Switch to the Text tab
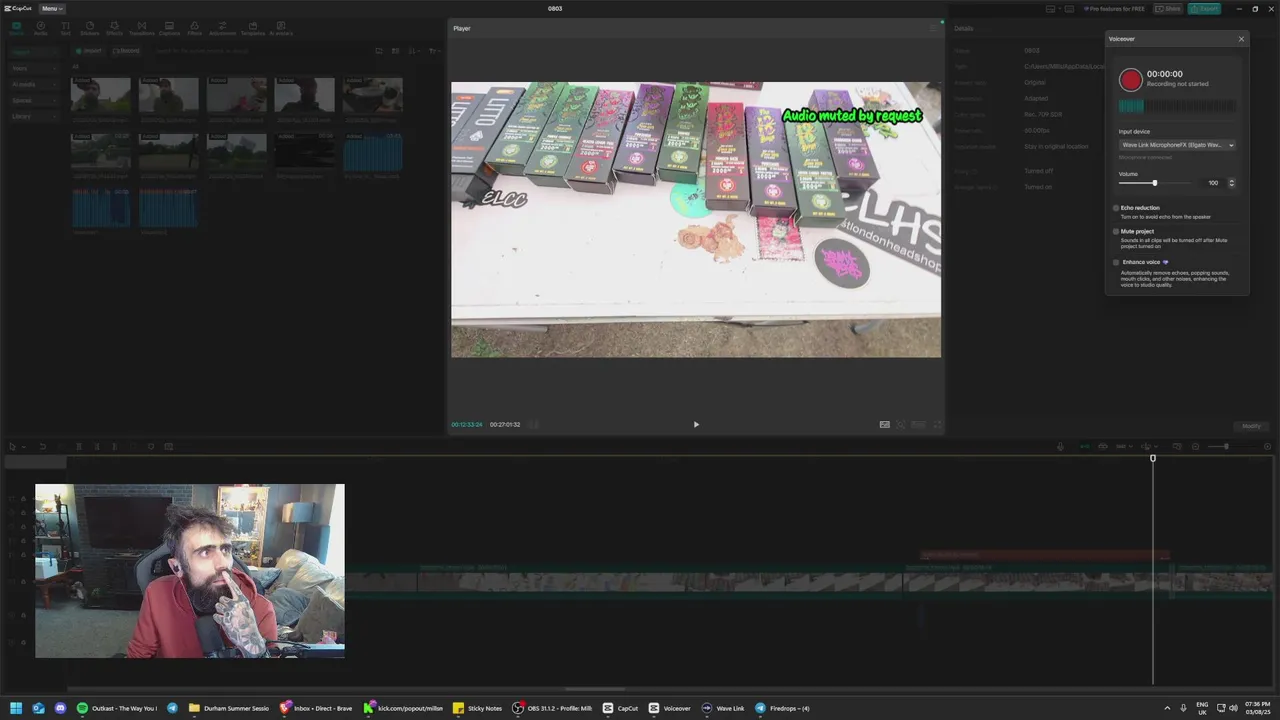 pyautogui.click(x=66, y=28)
